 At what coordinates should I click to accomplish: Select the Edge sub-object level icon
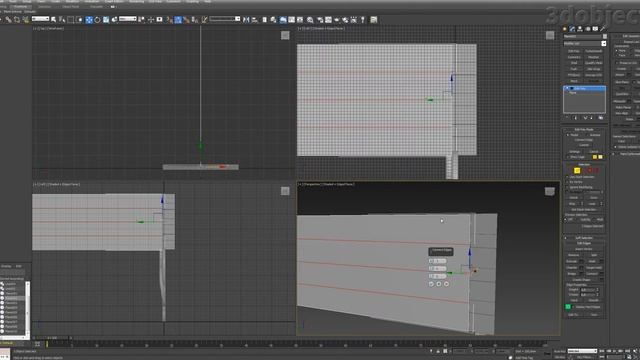577,171
